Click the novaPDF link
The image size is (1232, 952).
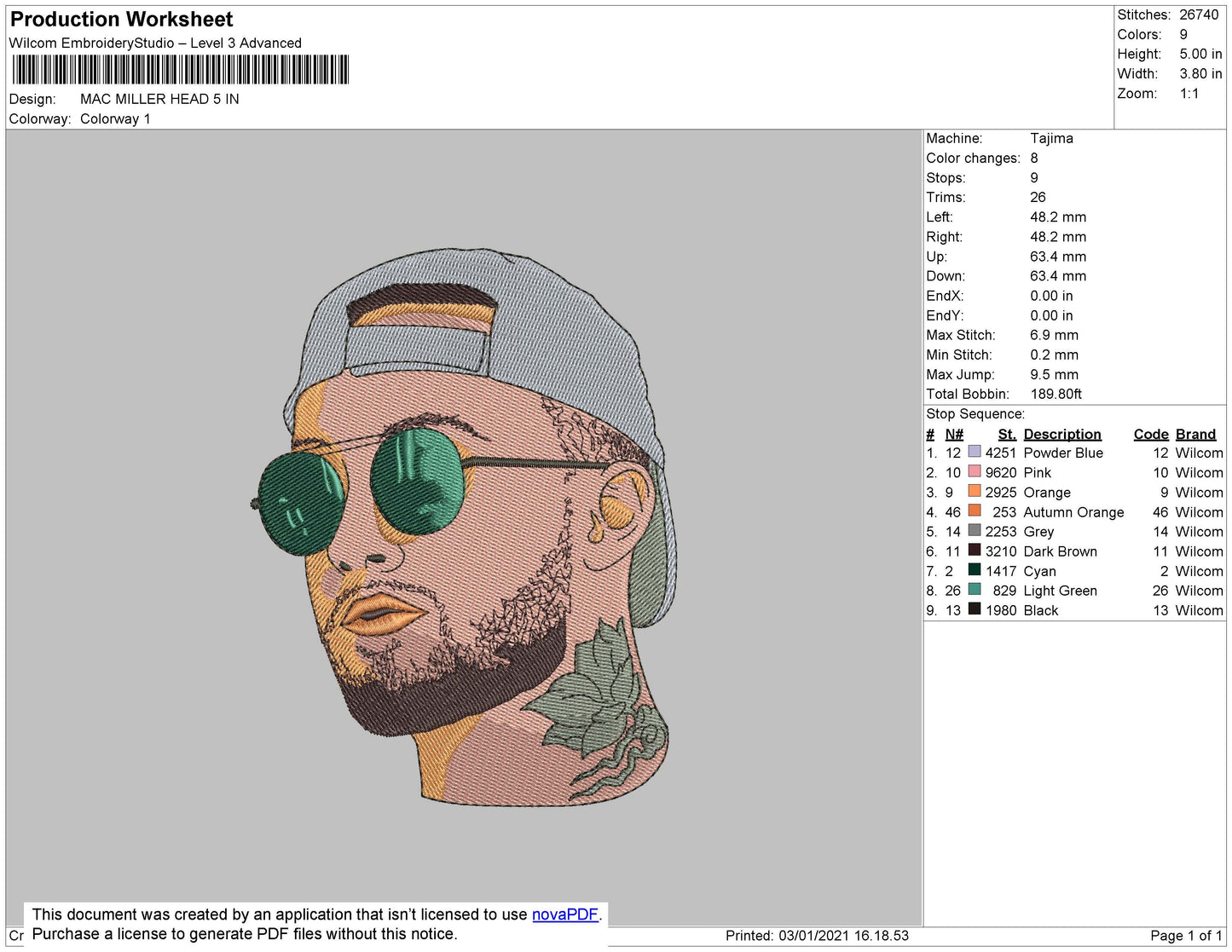(565, 914)
